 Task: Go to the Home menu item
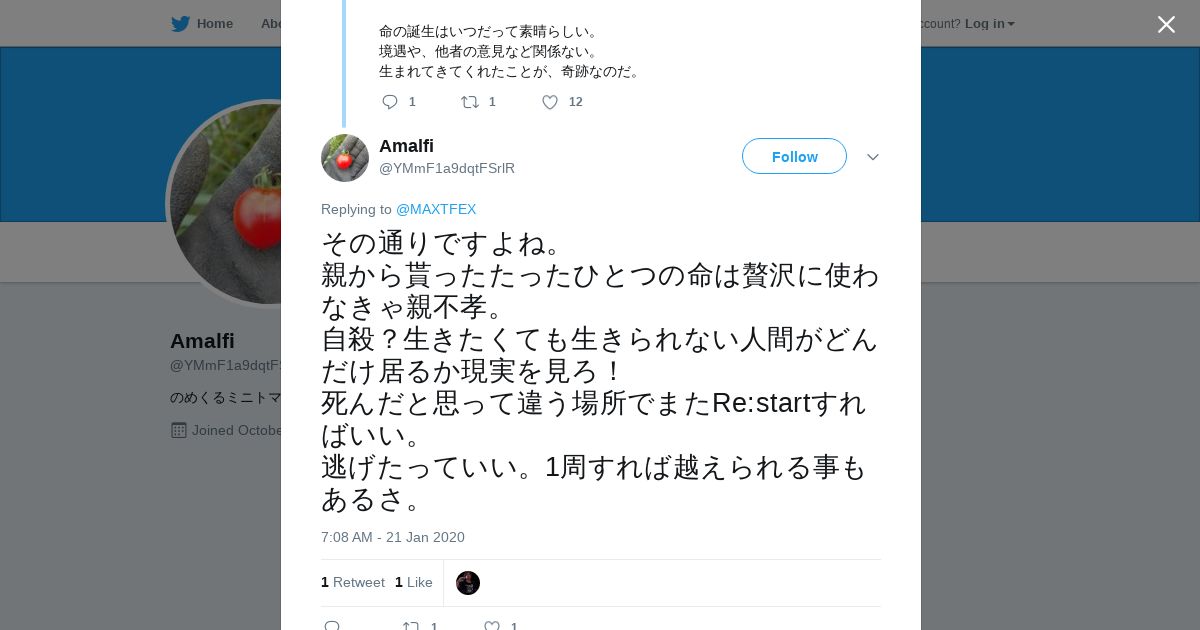click(214, 24)
